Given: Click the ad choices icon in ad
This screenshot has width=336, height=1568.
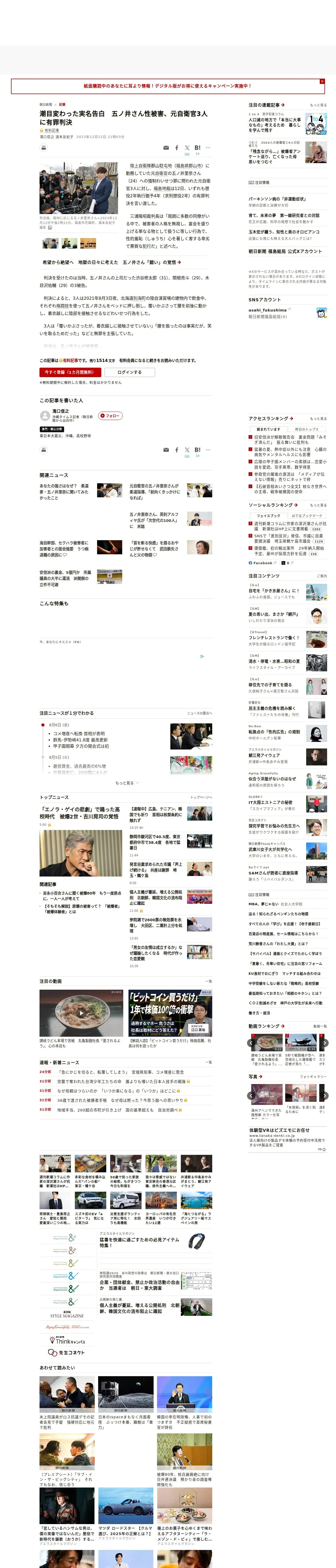Looking at the screenshot, I should (x=202, y=657).
